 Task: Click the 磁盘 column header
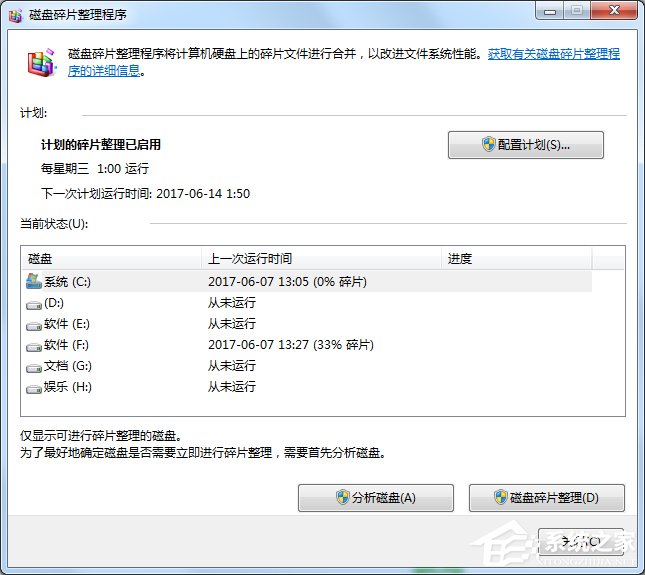tap(110, 259)
